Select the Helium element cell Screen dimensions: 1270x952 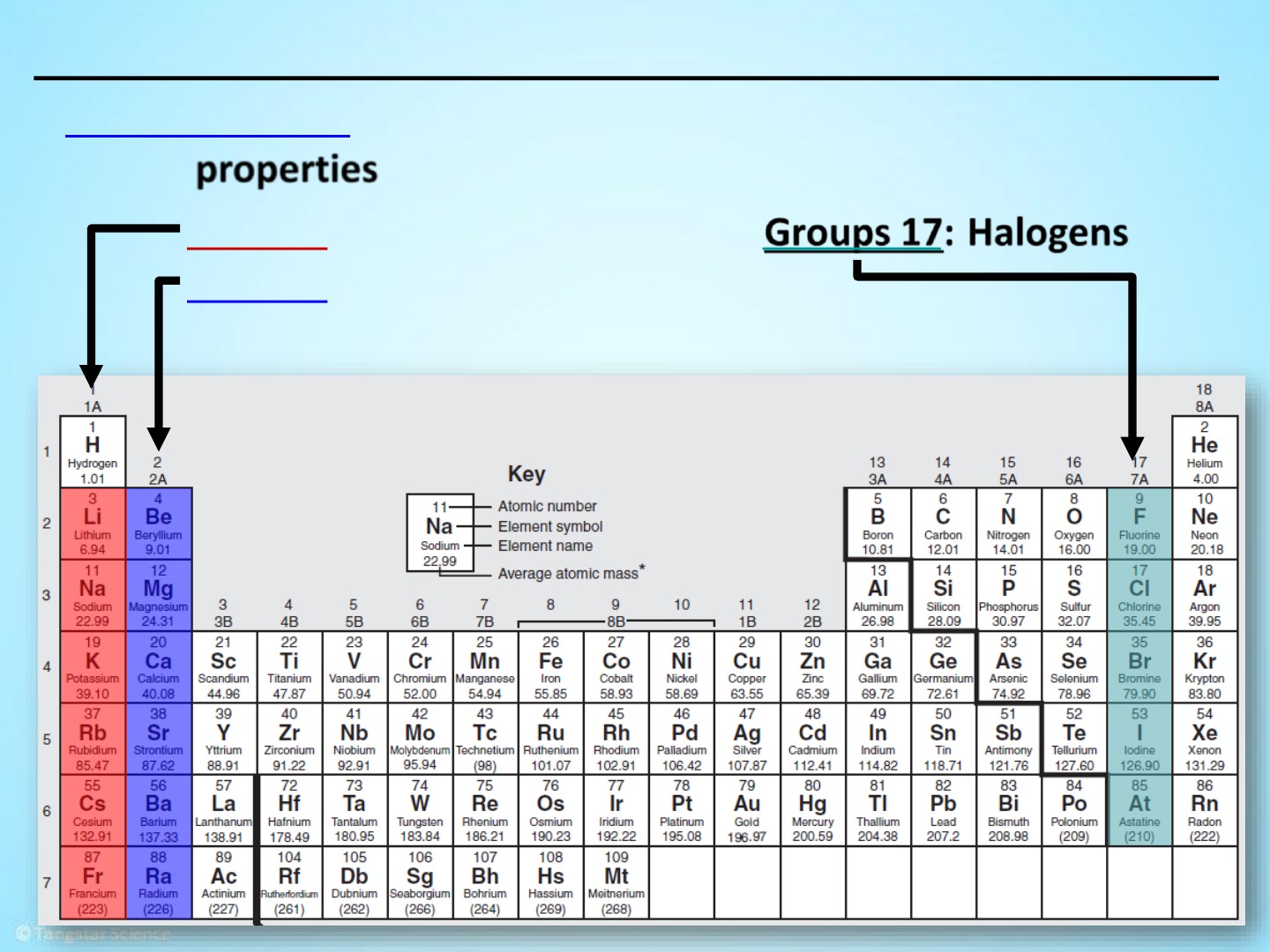point(1205,452)
